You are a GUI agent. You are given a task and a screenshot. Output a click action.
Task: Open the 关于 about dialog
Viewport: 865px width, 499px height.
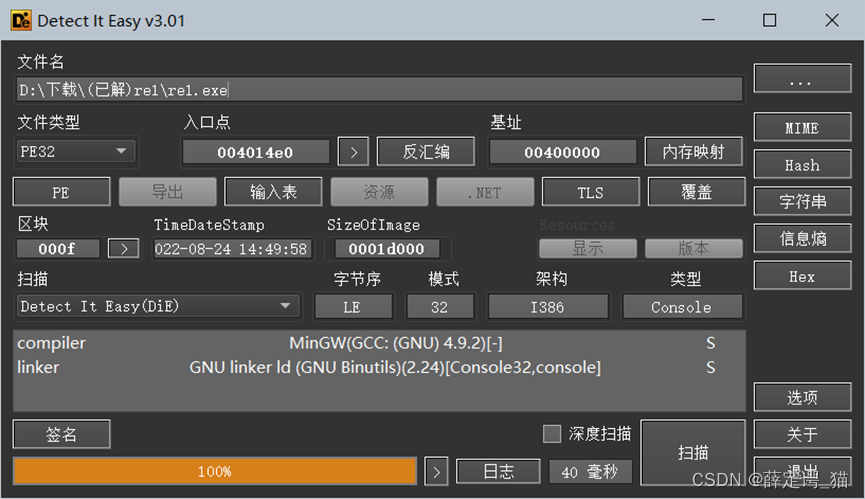[x=802, y=434]
